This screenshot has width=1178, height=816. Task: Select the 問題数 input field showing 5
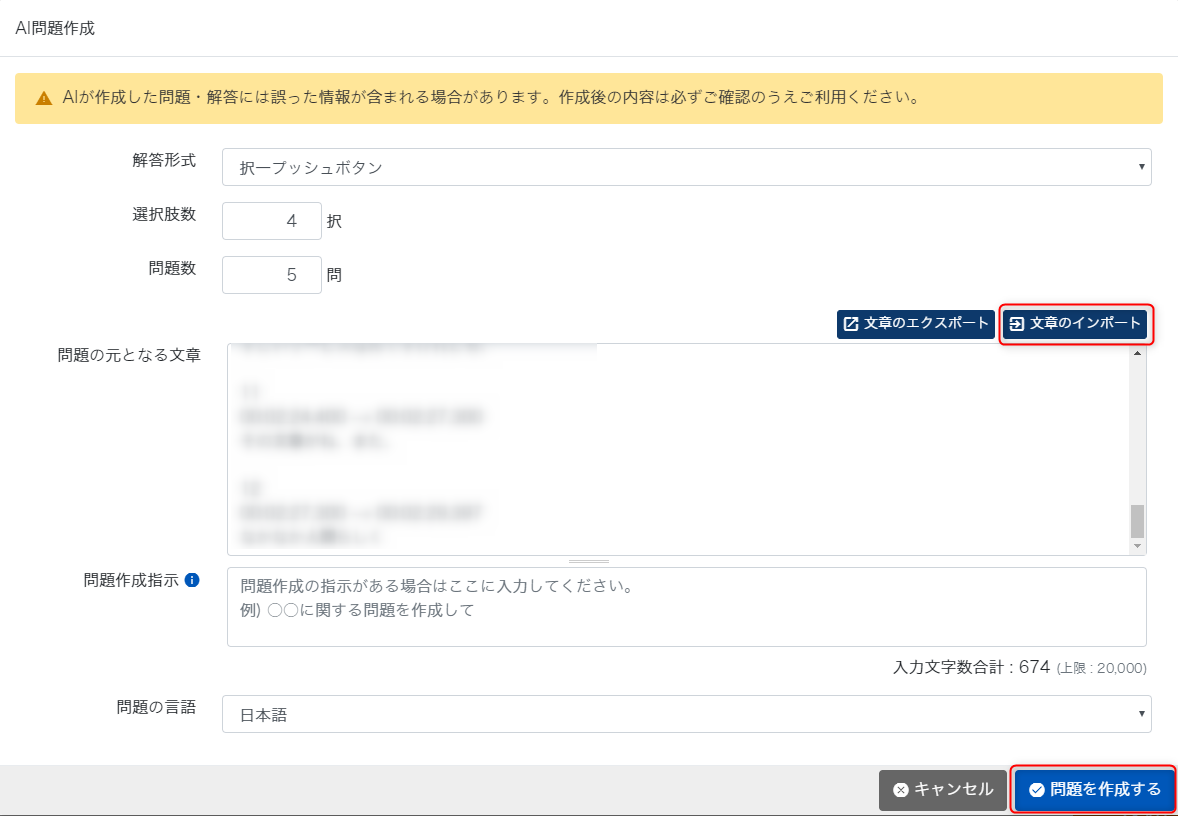click(271, 274)
